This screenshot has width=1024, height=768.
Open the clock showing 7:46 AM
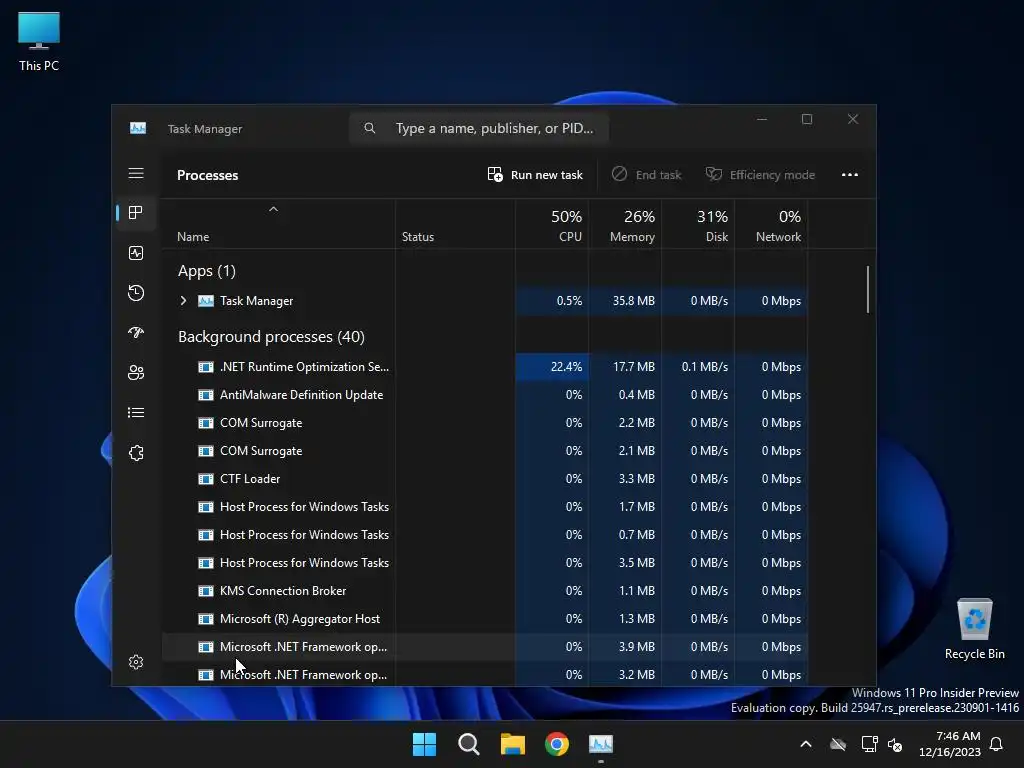click(x=950, y=744)
